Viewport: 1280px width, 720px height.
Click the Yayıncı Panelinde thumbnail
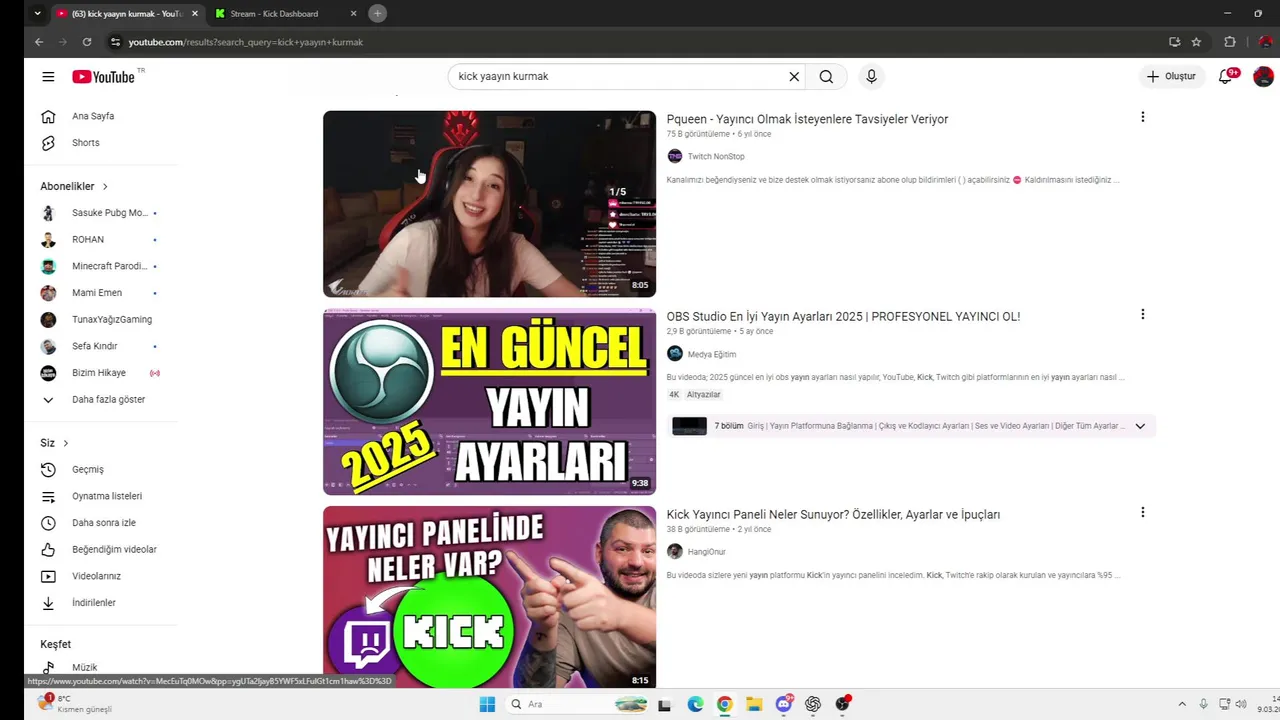(x=489, y=597)
